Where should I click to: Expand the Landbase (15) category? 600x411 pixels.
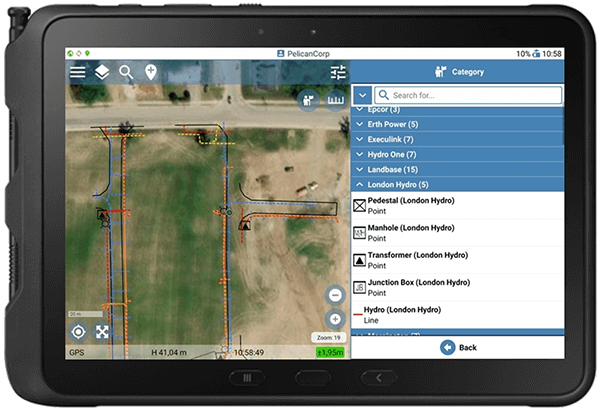point(457,170)
